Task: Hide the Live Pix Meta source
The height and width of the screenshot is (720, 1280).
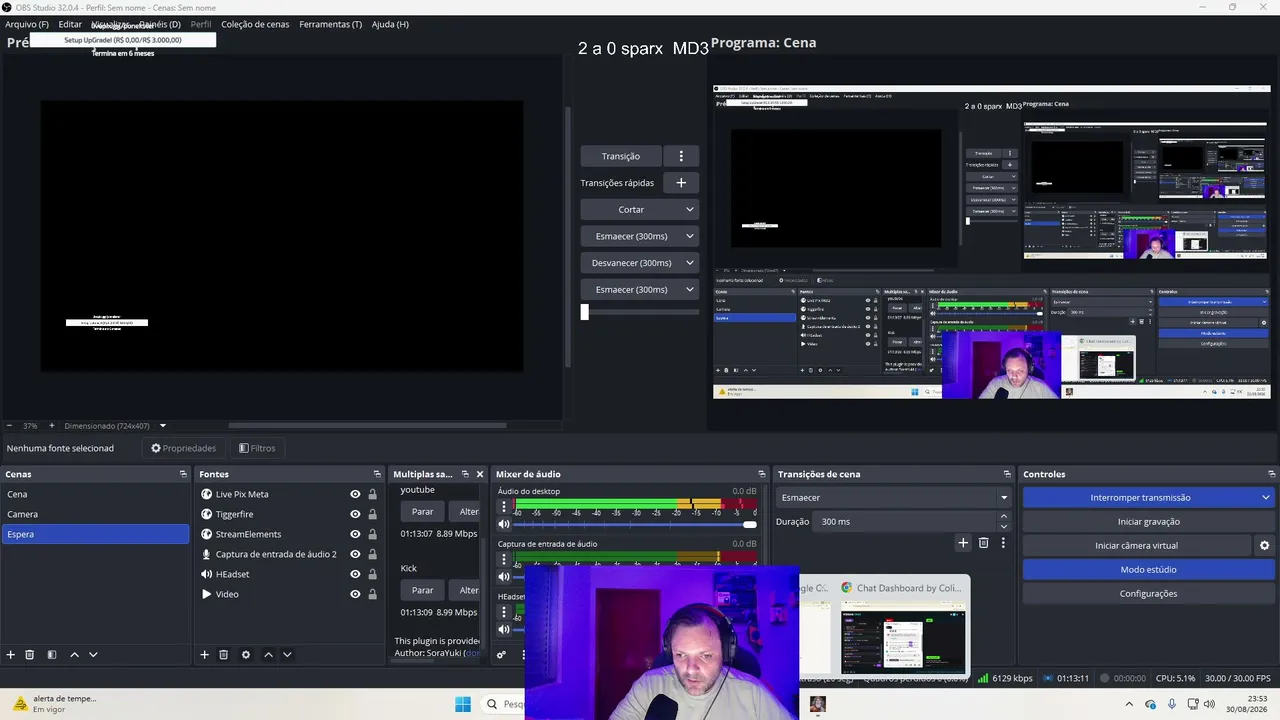Action: [355, 494]
